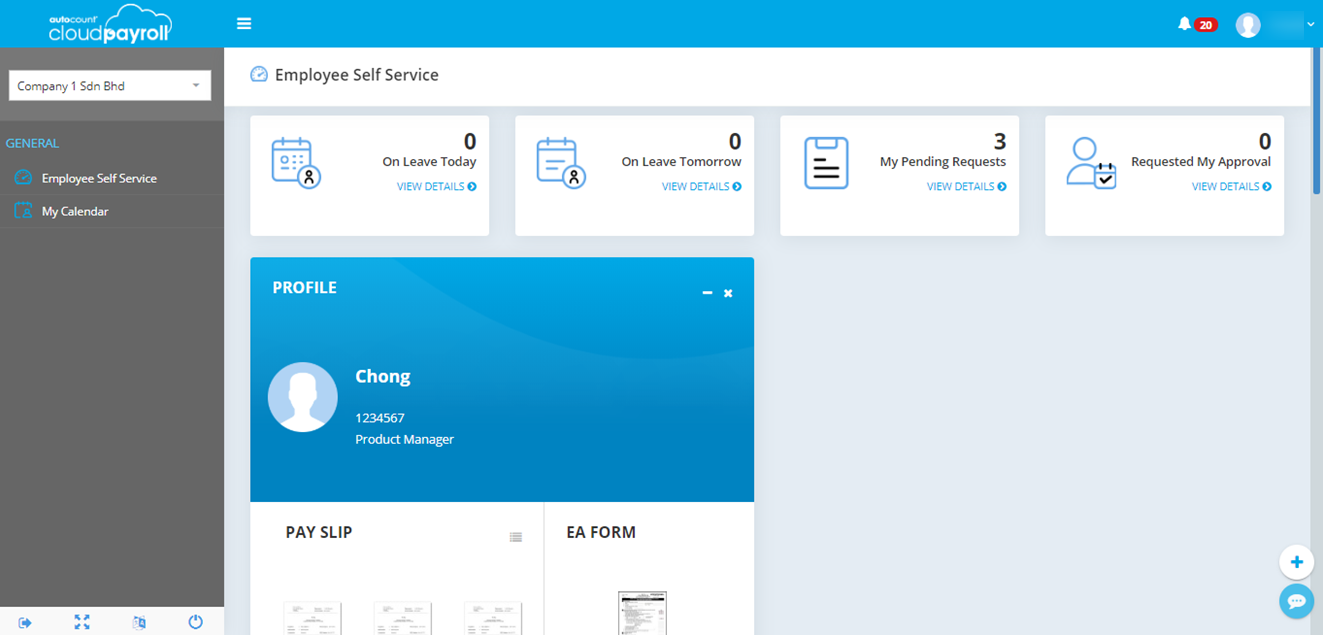Toggle the hamburger sidebar menu
1323x635 pixels.
[244, 24]
